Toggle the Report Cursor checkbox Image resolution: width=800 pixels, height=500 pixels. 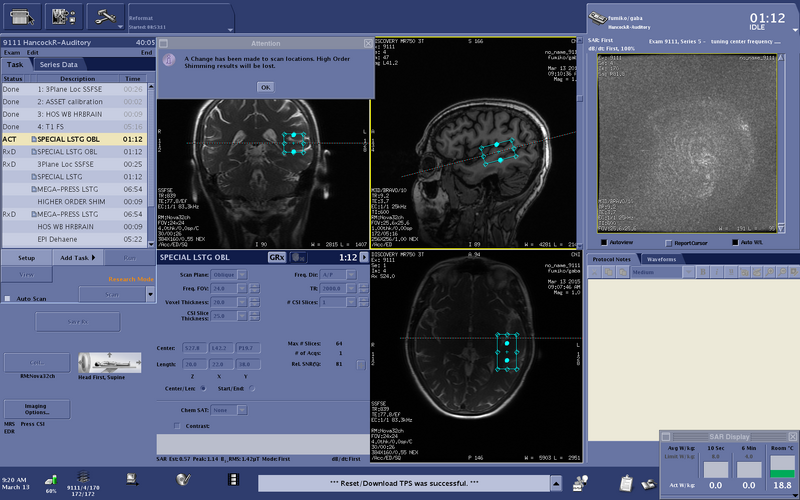669,243
